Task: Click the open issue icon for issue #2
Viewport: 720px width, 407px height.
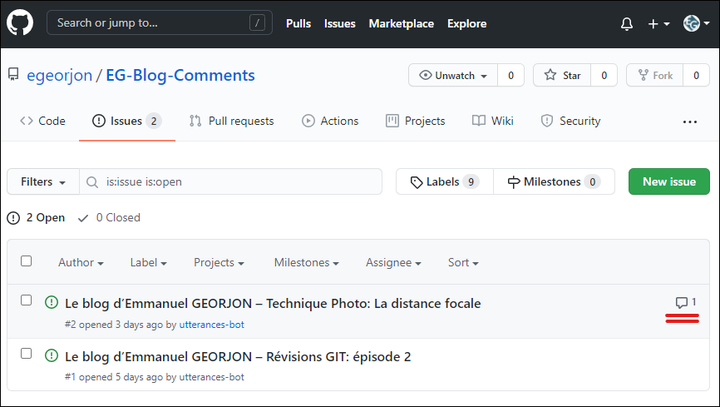Action: point(51,302)
